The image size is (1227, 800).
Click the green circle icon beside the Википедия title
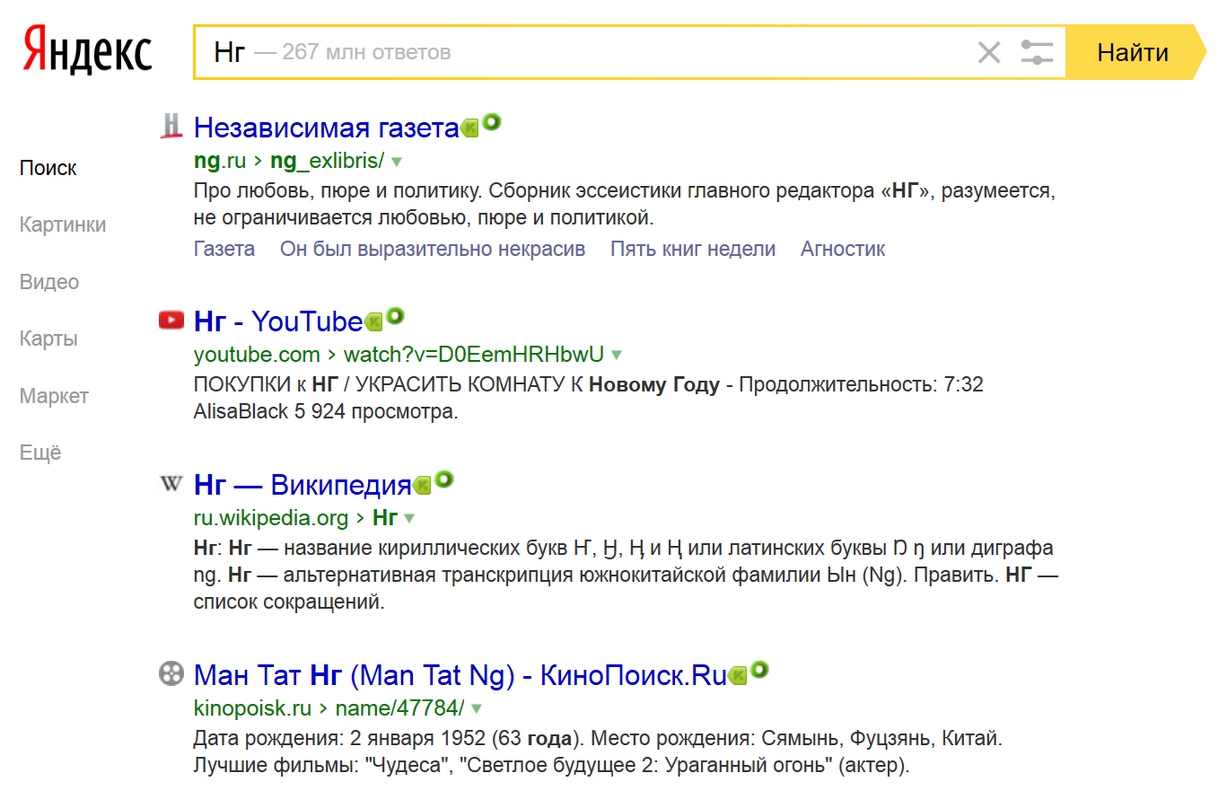click(x=444, y=480)
